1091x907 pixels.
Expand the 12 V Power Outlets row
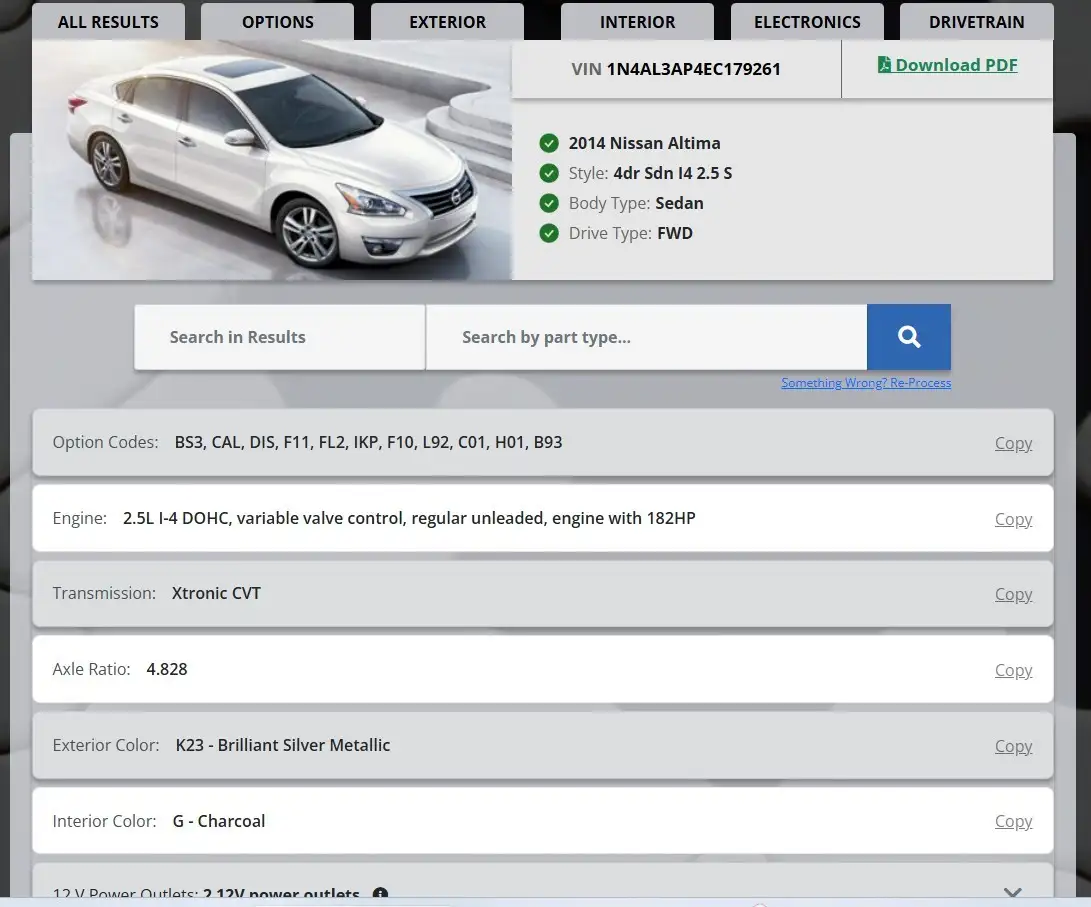[1013, 892]
